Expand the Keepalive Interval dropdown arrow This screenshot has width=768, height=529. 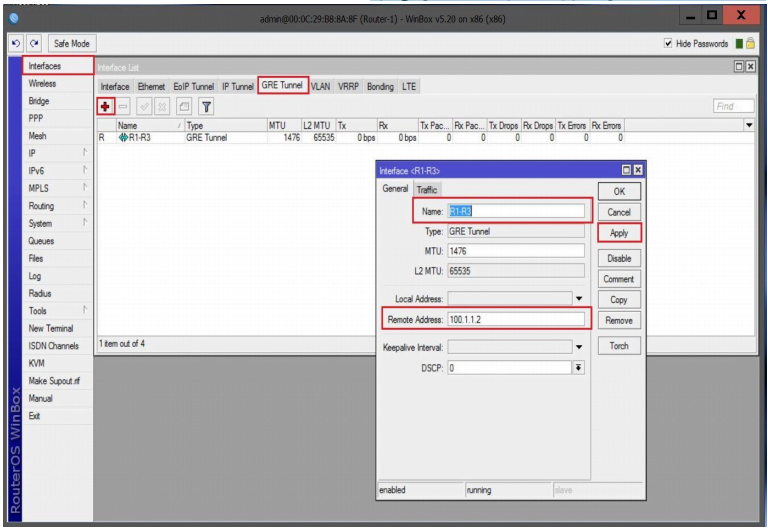point(577,347)
